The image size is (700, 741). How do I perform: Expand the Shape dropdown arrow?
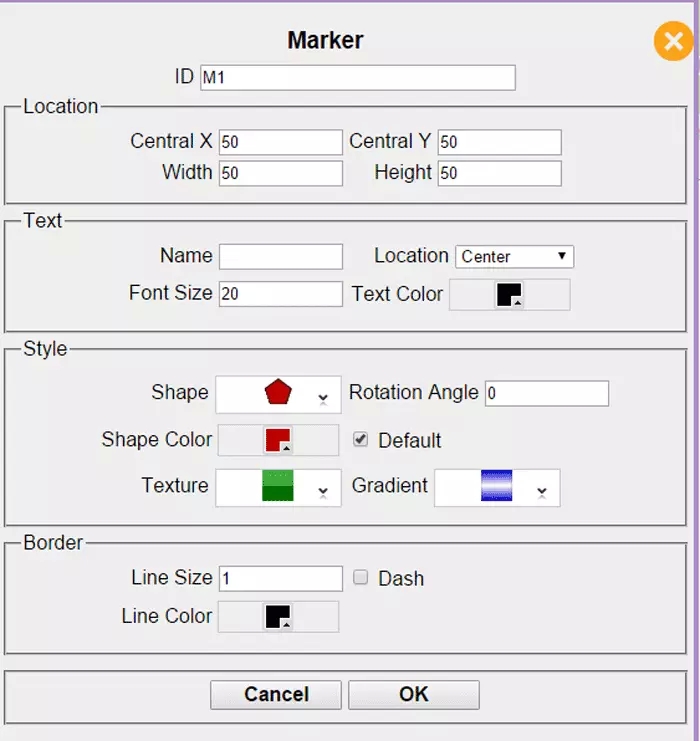click(323, 398)
